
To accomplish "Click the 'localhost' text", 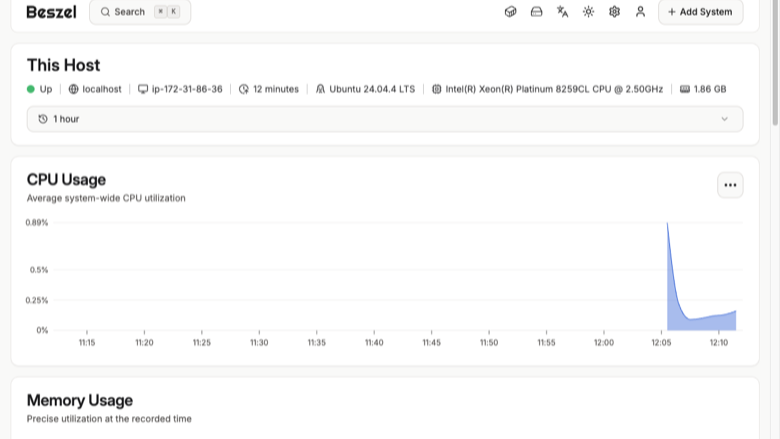I will (x=102, y=89).
